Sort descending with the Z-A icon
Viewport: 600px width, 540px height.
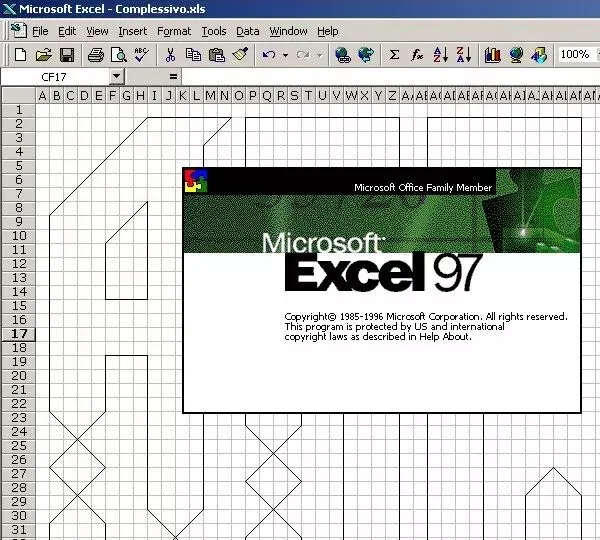tap(464, 55)
